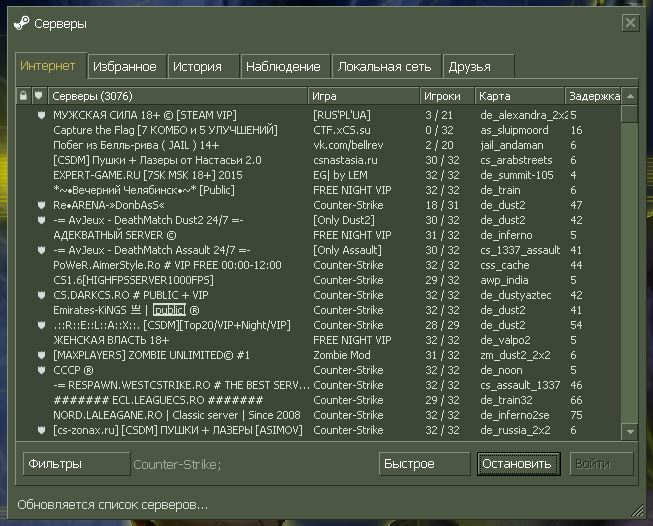Click map name as_sluipmoord
653x526 pixels.
click(514, 130)
